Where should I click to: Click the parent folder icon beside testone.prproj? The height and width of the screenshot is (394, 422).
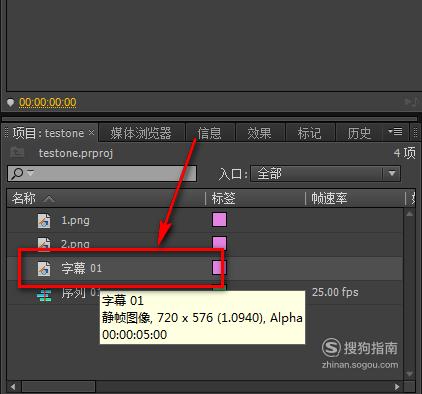pos(17,153)
